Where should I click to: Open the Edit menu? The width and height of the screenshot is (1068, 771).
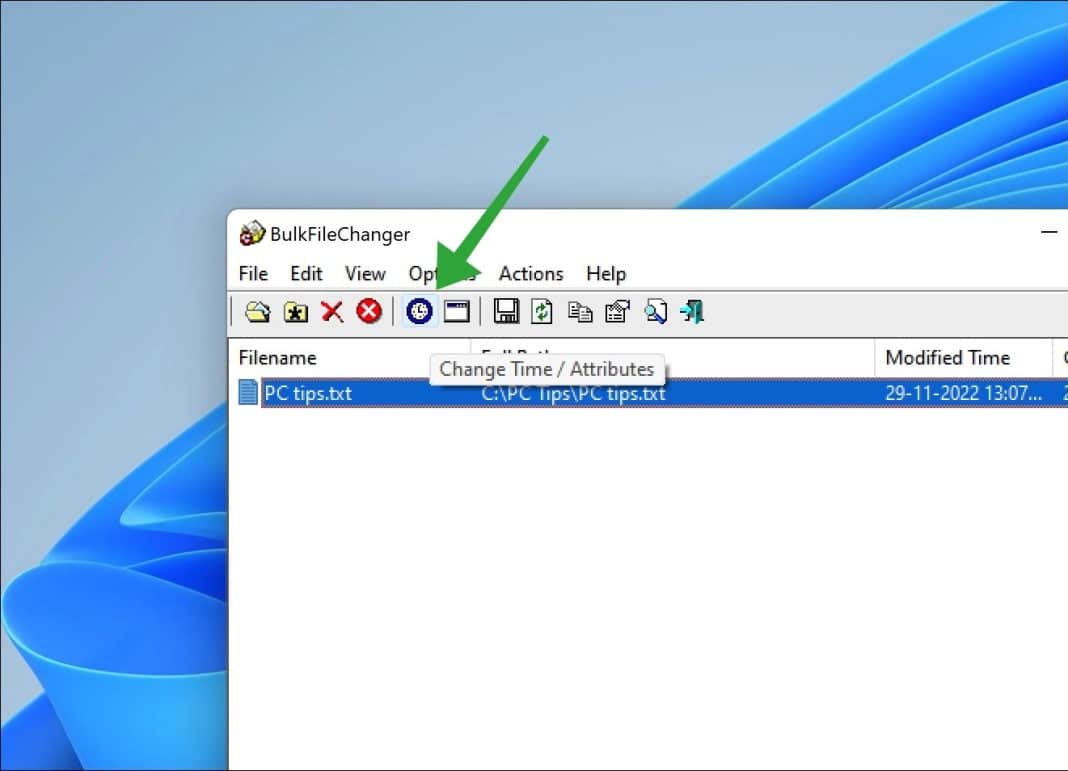click(x=307, y=274)
